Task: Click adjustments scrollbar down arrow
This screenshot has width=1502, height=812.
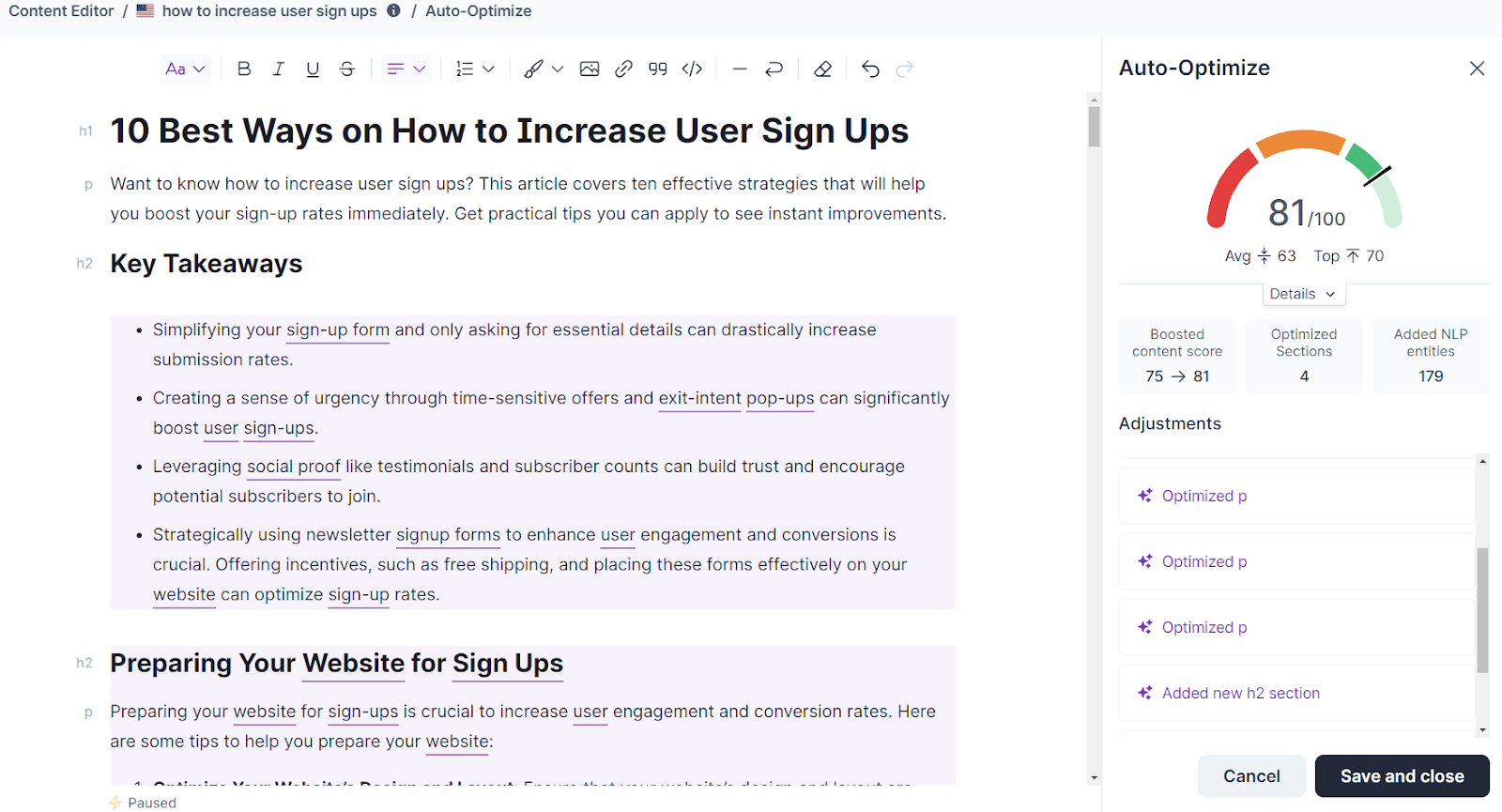Action: (1482, 729)
